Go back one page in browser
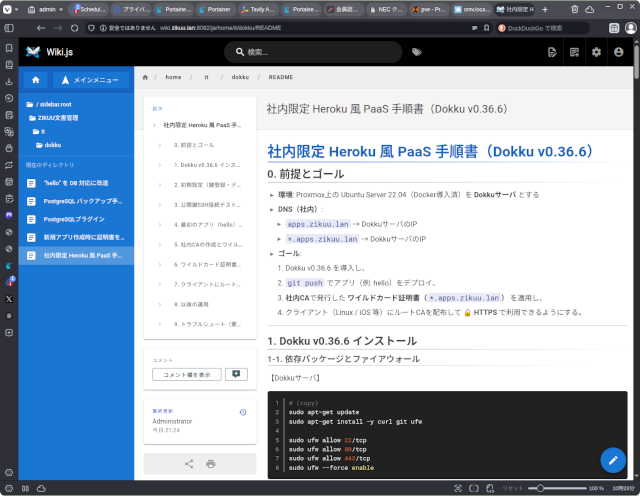640x496 pixels. coord(40,28)
